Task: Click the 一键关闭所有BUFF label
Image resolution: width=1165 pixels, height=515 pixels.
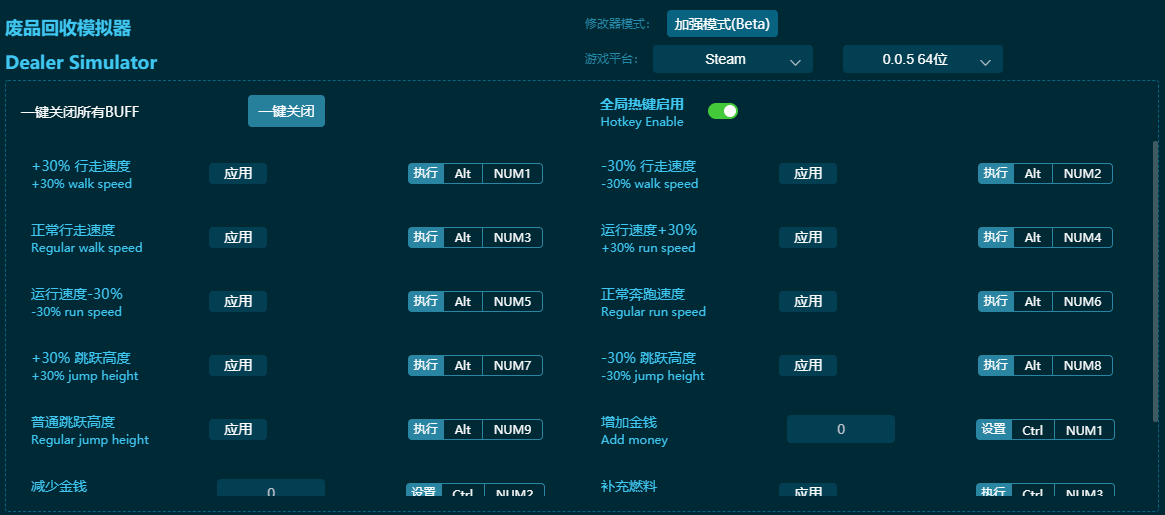Action: [x=79, y=112]
